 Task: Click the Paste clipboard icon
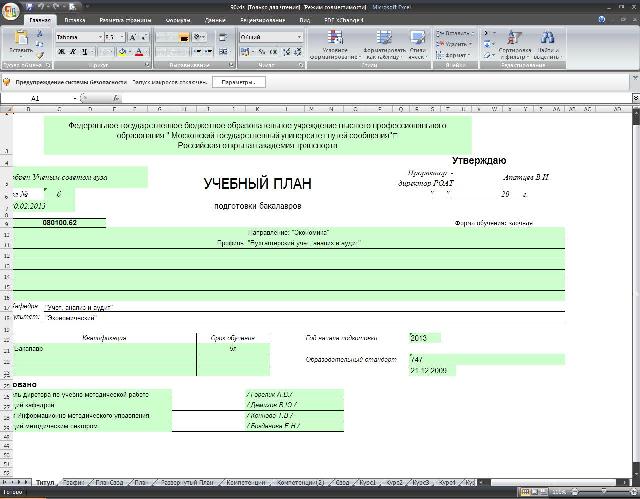(20, 41)
